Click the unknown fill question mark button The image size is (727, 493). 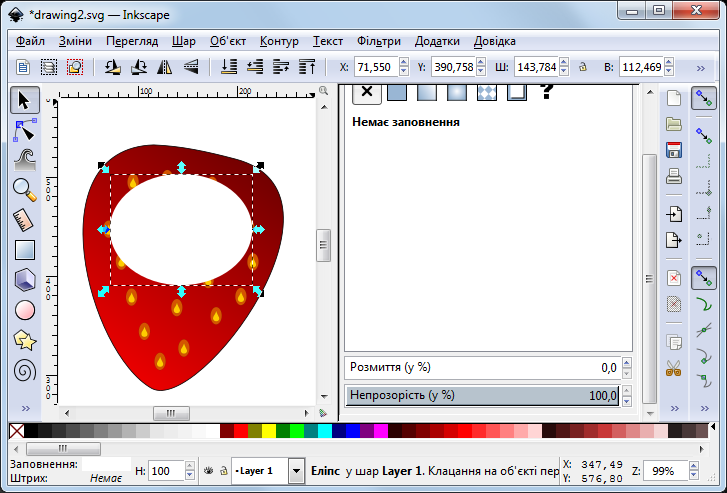point(547,92)
